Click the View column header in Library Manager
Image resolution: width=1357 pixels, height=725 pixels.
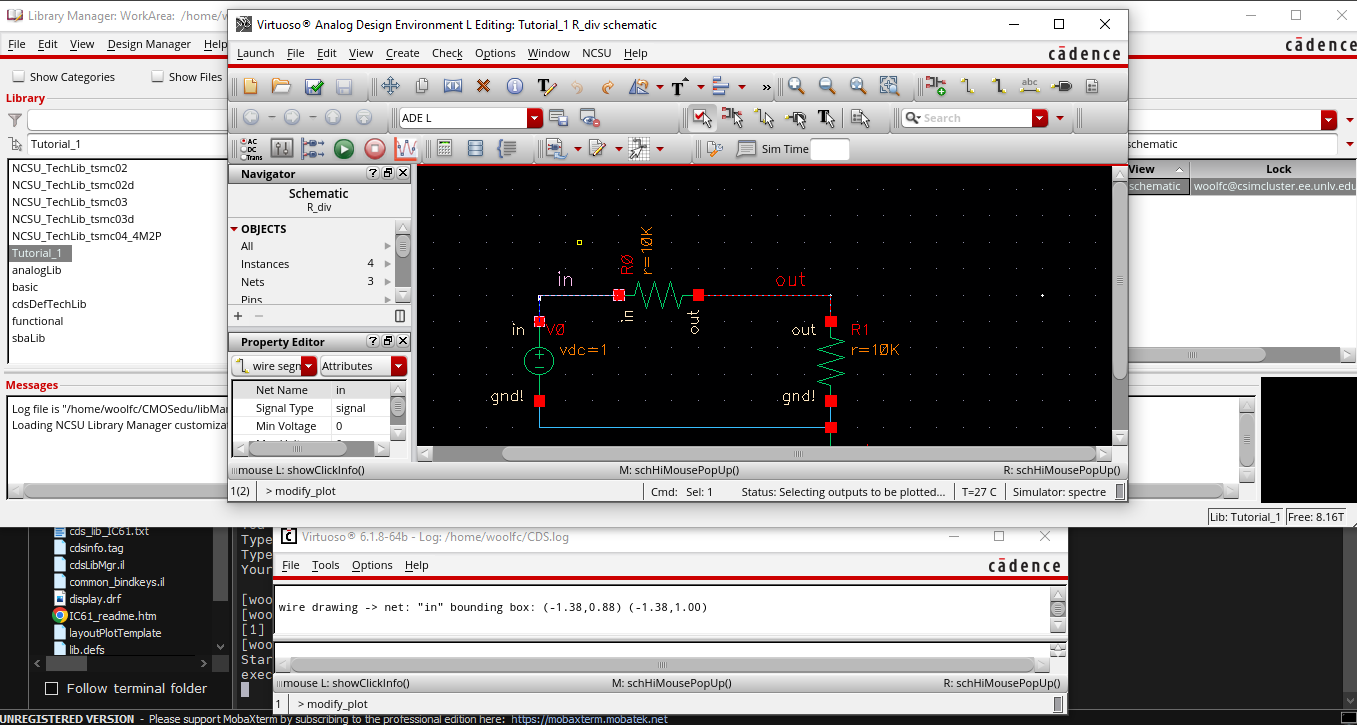1158,169
